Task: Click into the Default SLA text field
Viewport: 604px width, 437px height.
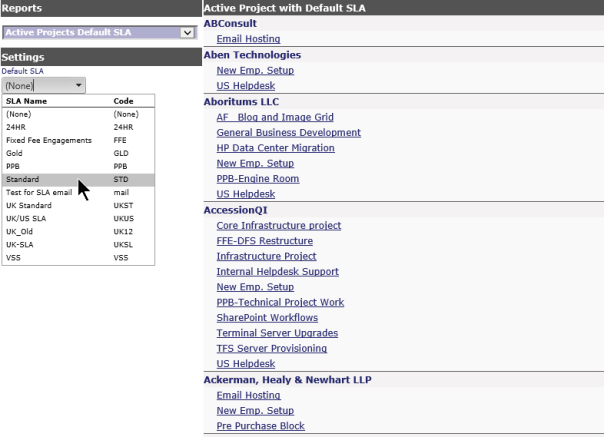Action: pos(38,86)
